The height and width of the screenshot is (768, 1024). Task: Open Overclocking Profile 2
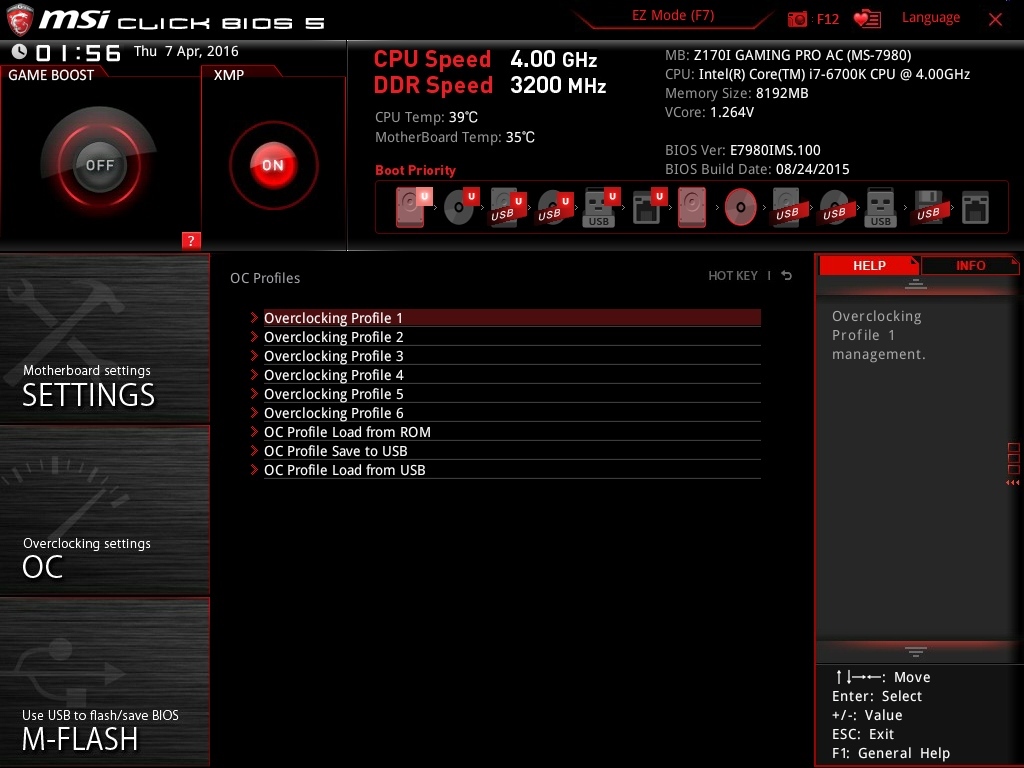(512, 337)
